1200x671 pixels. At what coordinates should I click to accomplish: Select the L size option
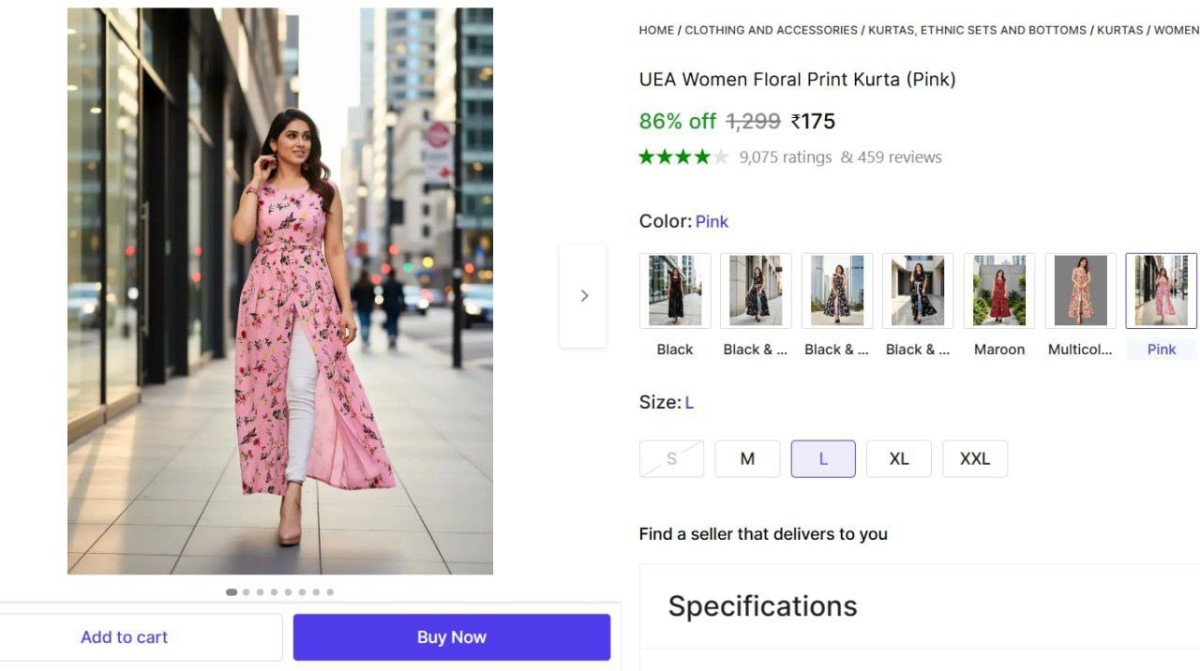(x=823, y=459)
